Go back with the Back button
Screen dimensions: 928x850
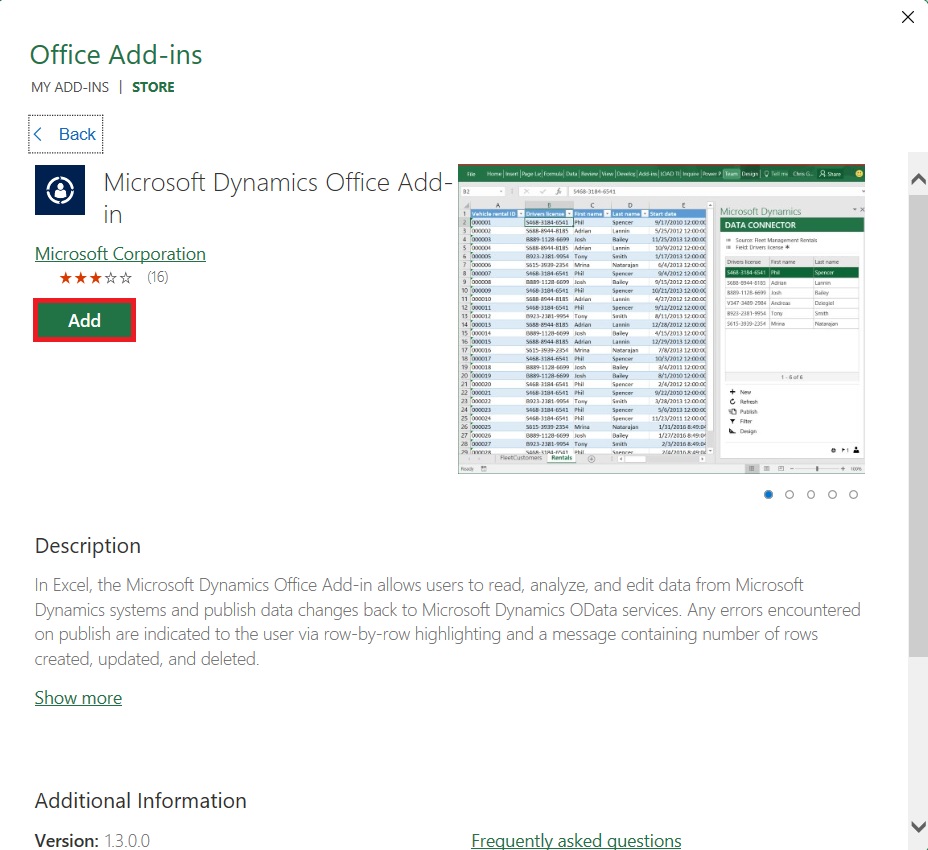tap(66, 134)
